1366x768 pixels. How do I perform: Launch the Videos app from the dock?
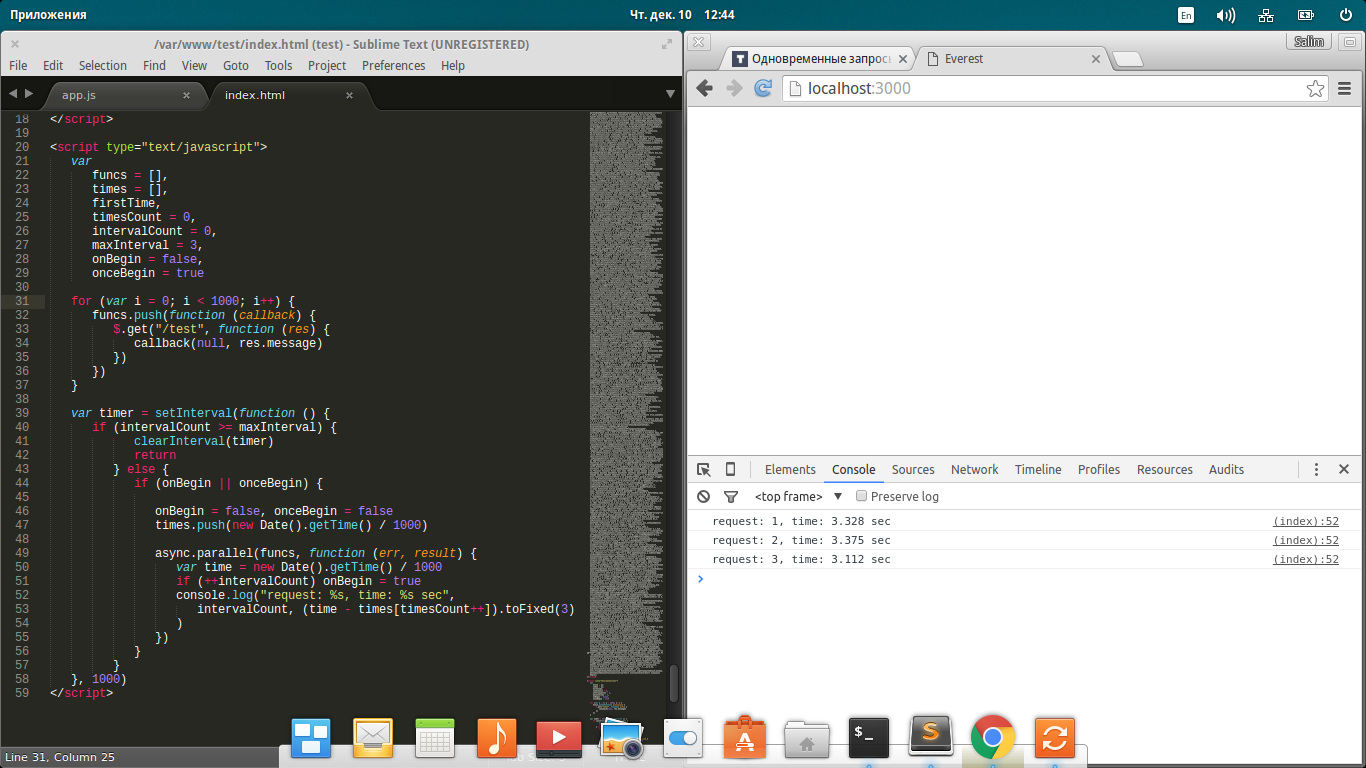pos(559,738)
